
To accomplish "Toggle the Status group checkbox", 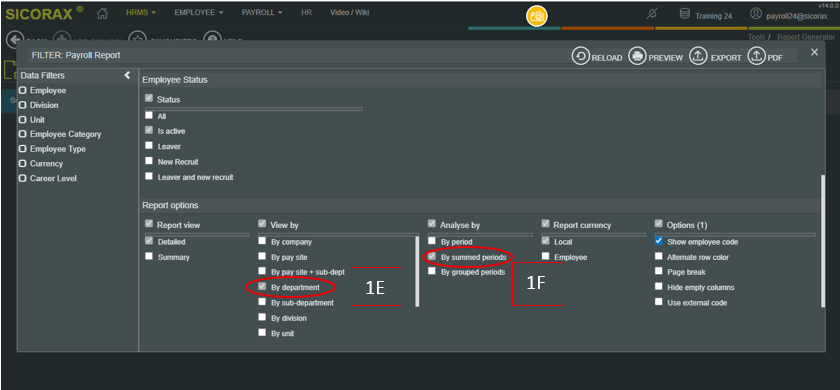I will [148, 99].
